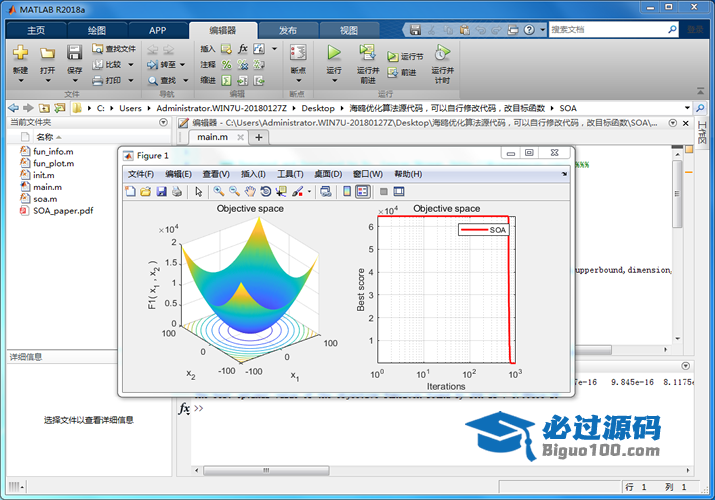Screen dimensions: 715x500
Task: Click the Data Cursor tool in Figure toolbar
Action: click(281, 191)
